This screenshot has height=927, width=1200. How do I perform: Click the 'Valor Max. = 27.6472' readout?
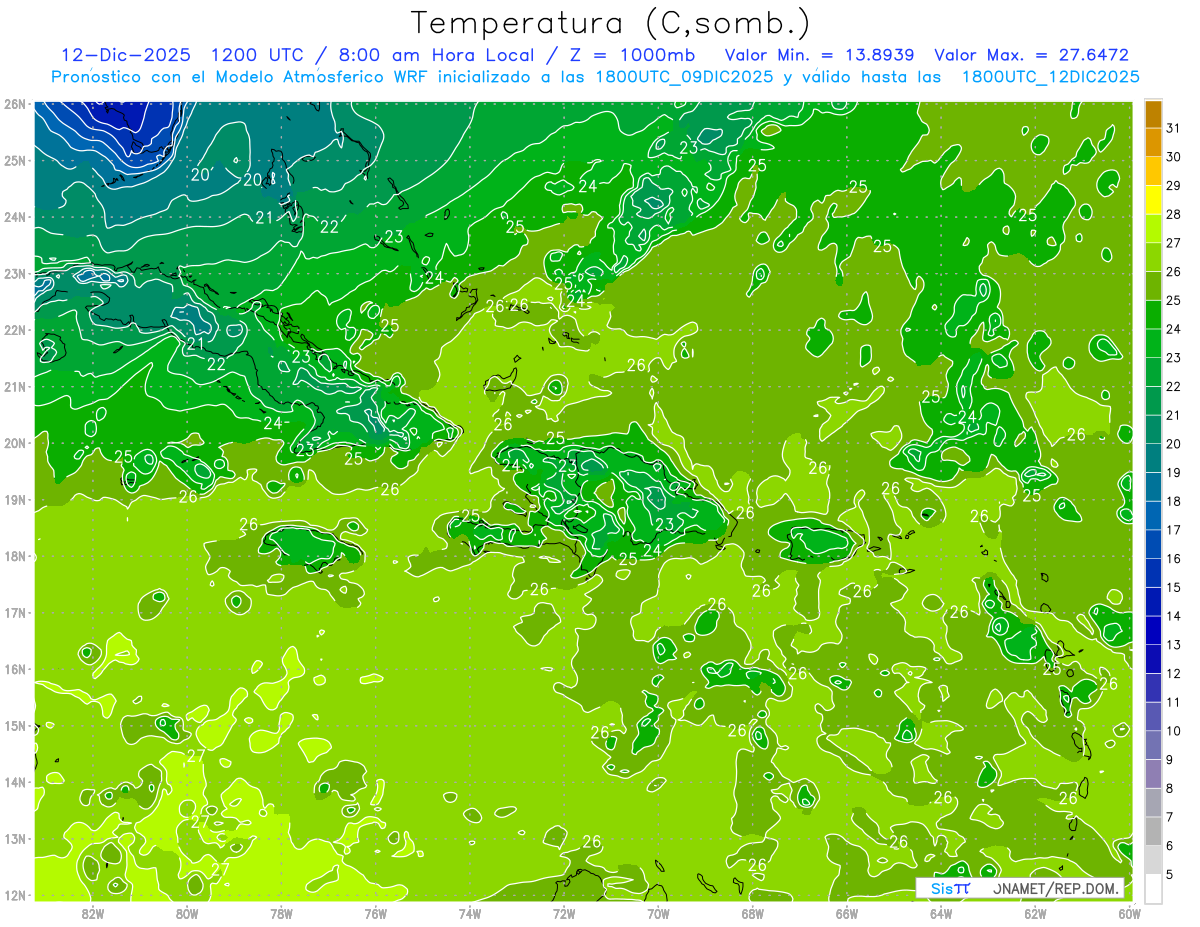pyautogui.click(x=1031, y=55)
